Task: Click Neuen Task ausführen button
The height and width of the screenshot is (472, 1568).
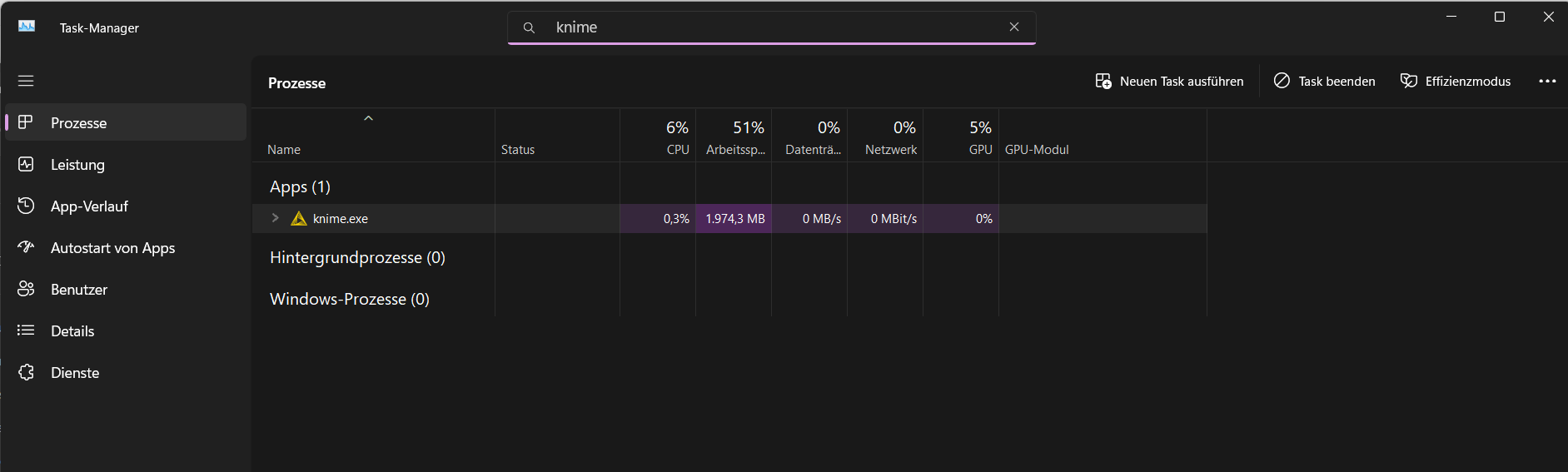Action: (1169, 81)
